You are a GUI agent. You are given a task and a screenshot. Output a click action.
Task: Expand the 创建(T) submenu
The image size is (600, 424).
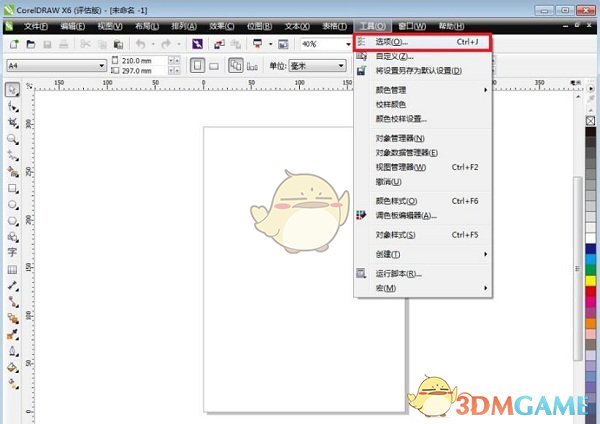click(423, 254)
